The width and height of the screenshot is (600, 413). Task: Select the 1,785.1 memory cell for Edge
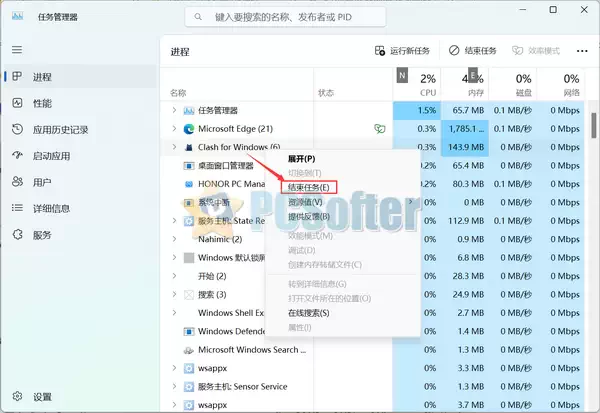(465, 129)
